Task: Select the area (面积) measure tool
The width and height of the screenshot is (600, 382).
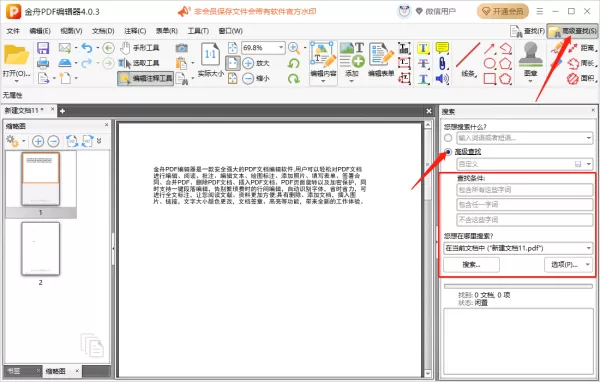Action: coord(582,78)
